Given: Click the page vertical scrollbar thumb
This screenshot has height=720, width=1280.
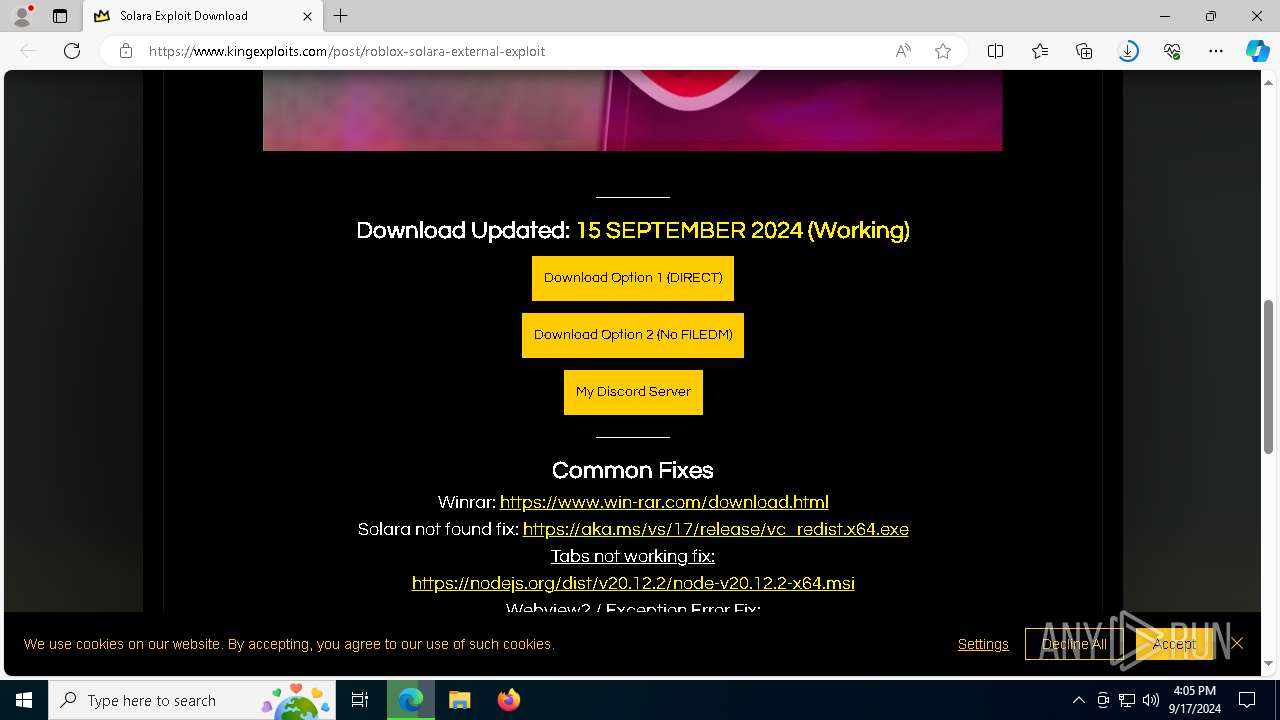Looking at the screenshot, I should [x=1269, y=376].
